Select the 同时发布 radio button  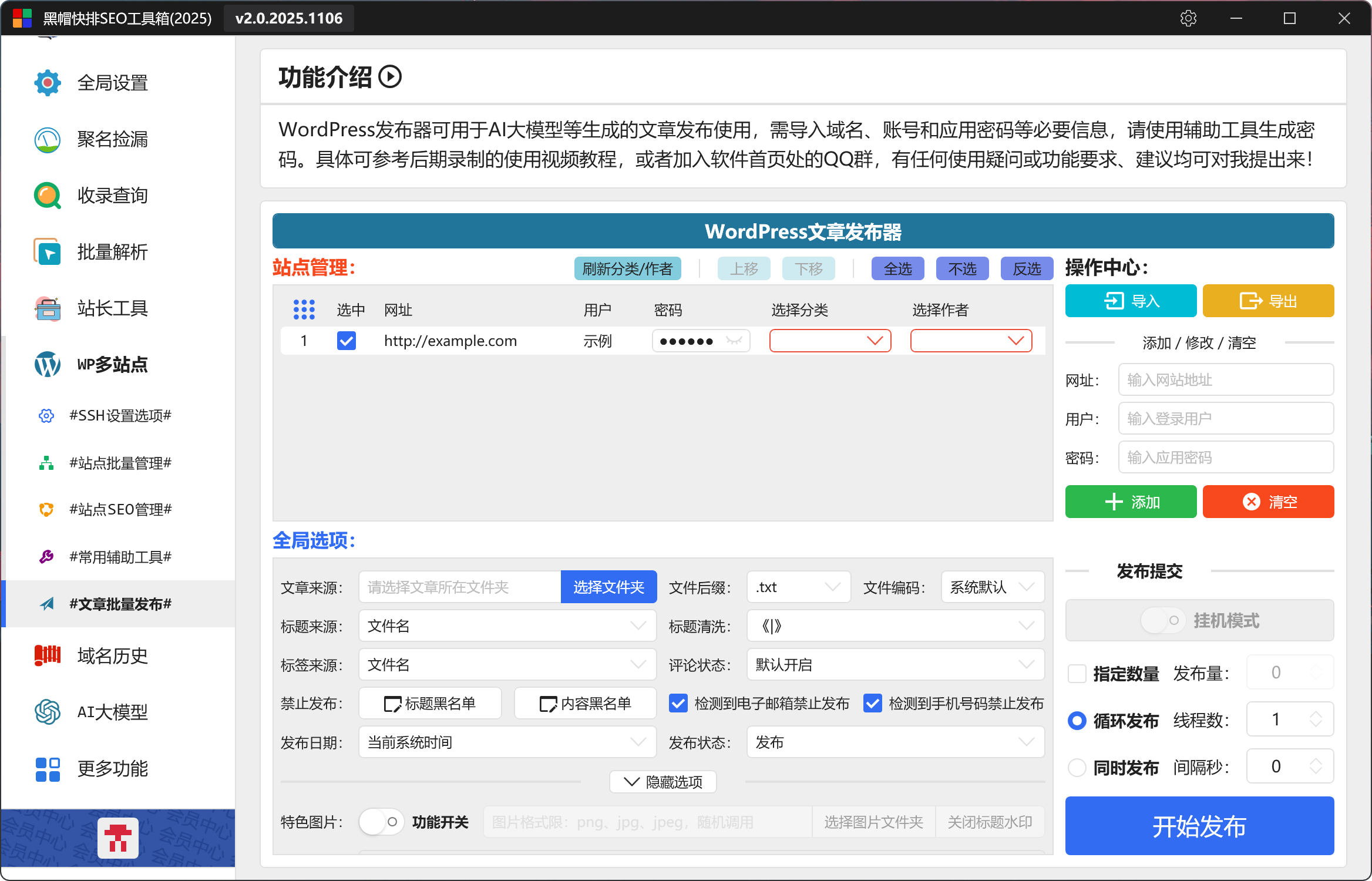tap(1077, 768)
